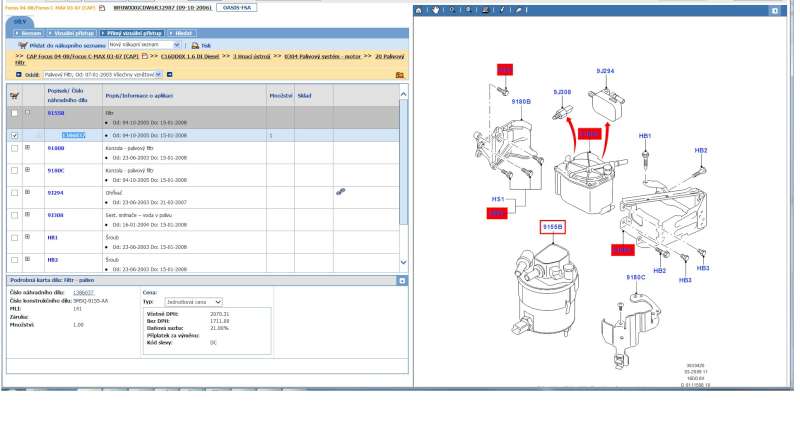Click the 9155B label in the diagram
Viewport: 800px width, 430px height.
click(x=553, y=228)
